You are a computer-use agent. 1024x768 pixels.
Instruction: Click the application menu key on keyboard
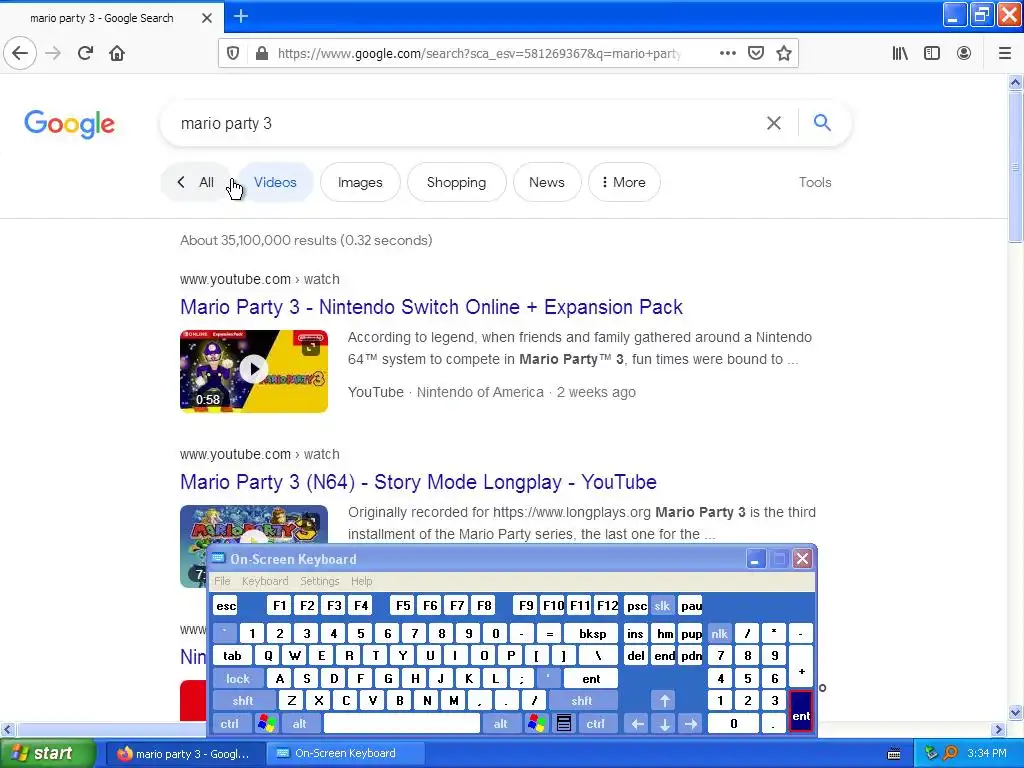coord(564,724)
